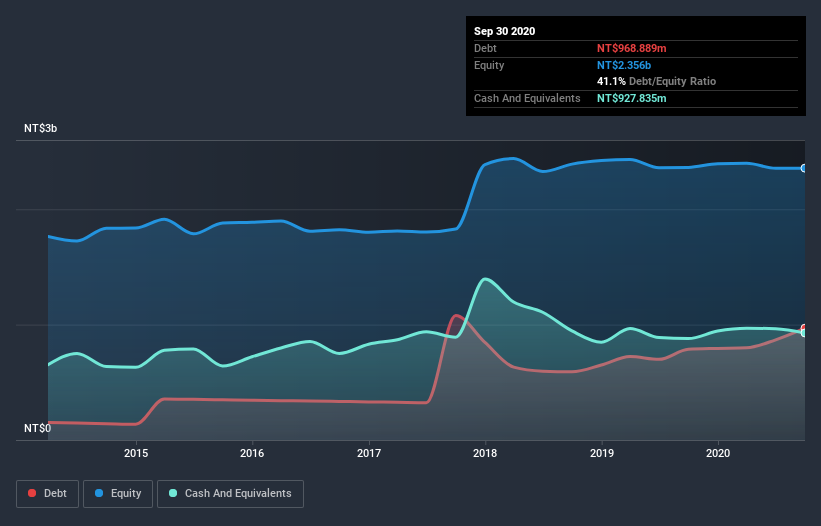Select the NT$2.356b equity value

tap(624, 65)
